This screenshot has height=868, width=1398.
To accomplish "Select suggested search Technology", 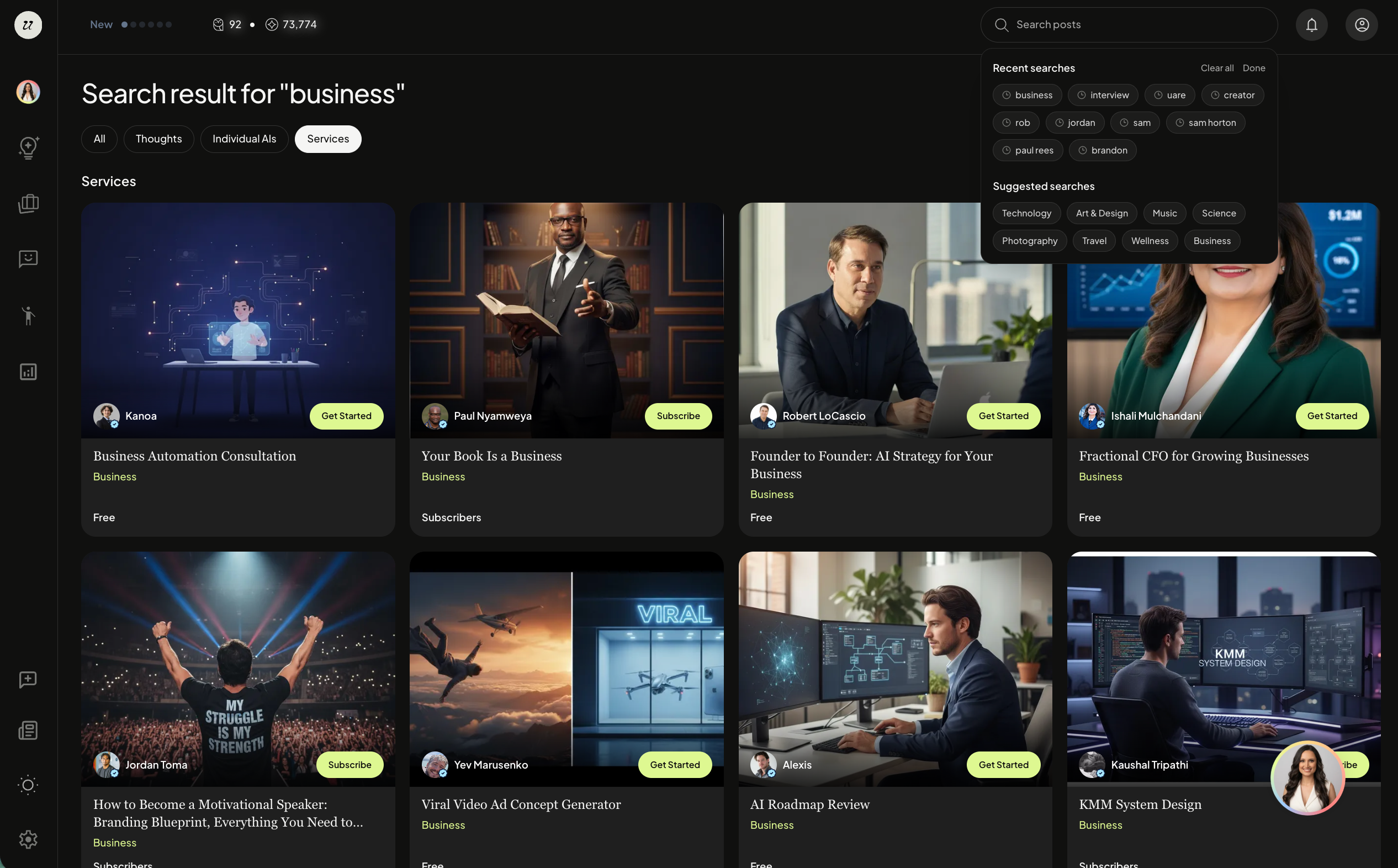I will click(1026, 213).
